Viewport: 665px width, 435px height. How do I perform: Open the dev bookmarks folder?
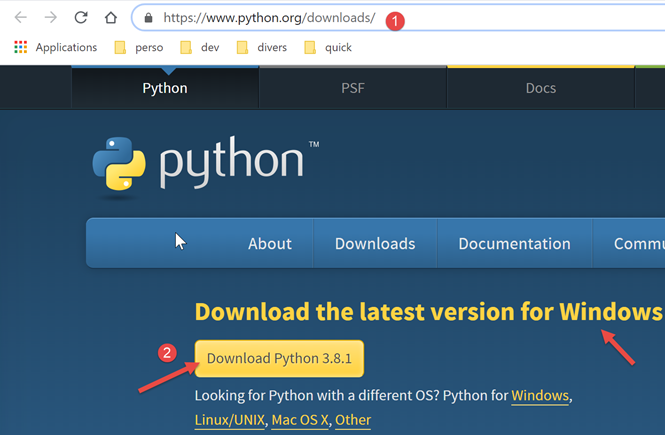[199, 47]
